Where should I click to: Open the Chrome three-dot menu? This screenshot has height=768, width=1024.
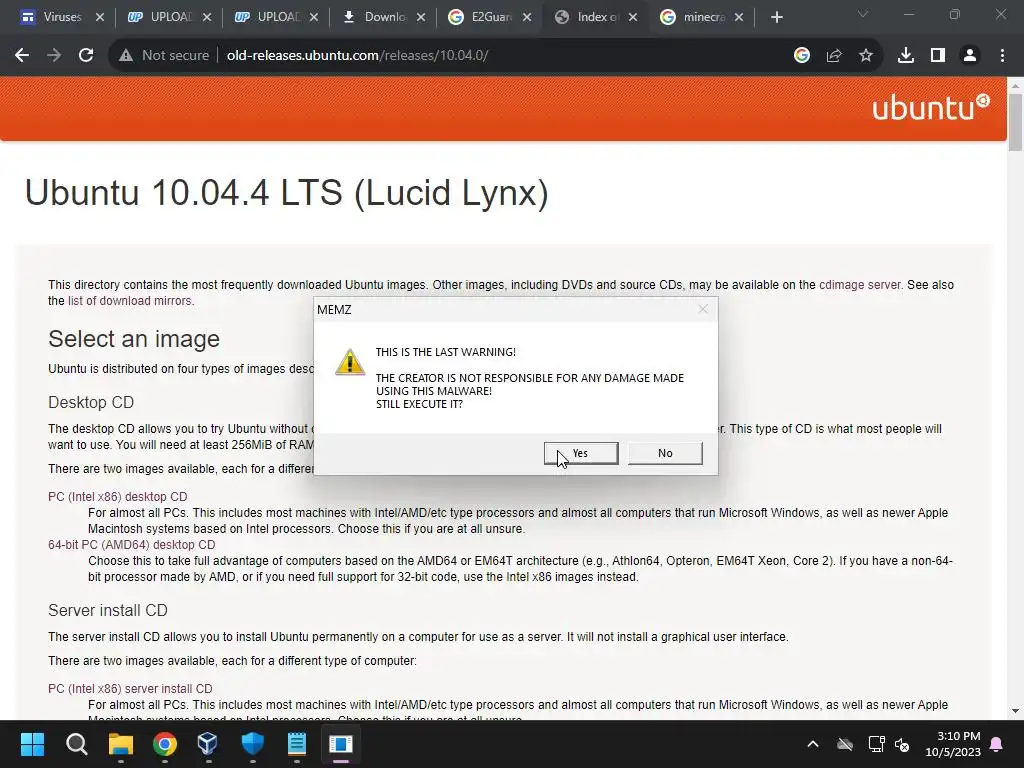tap(1002, 56)
